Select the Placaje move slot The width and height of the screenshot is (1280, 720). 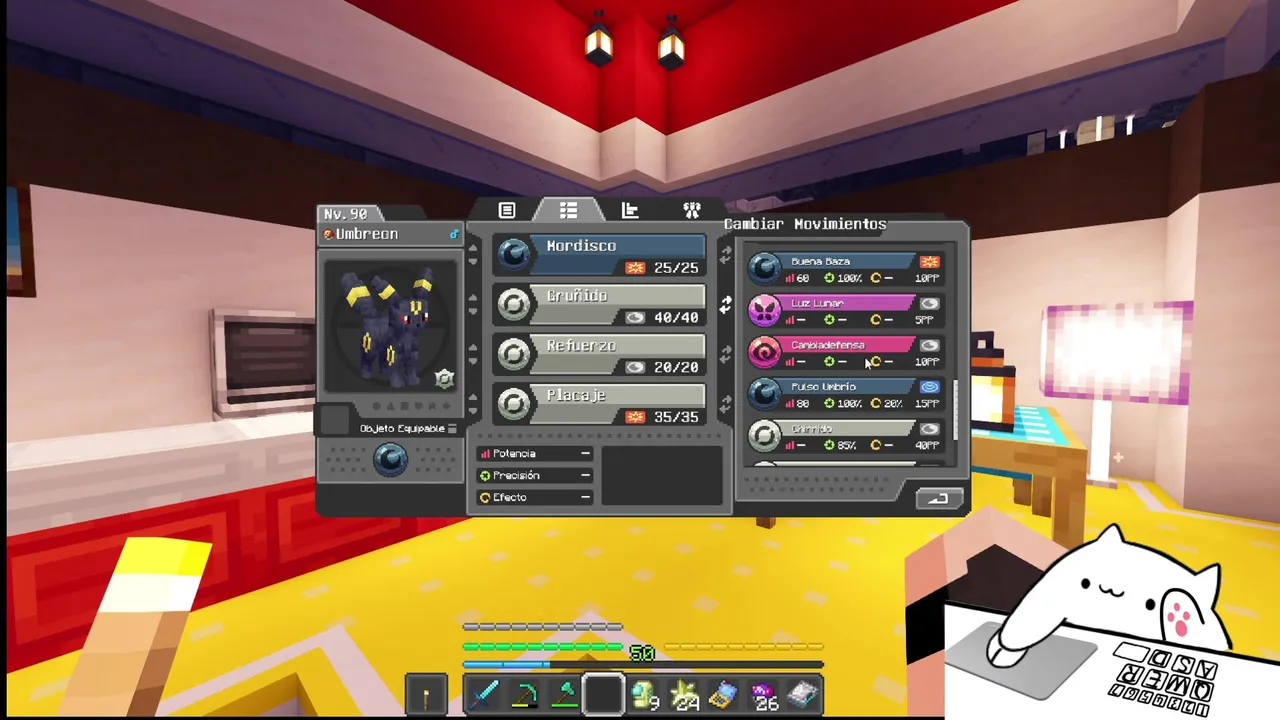[x=599, y=405]
